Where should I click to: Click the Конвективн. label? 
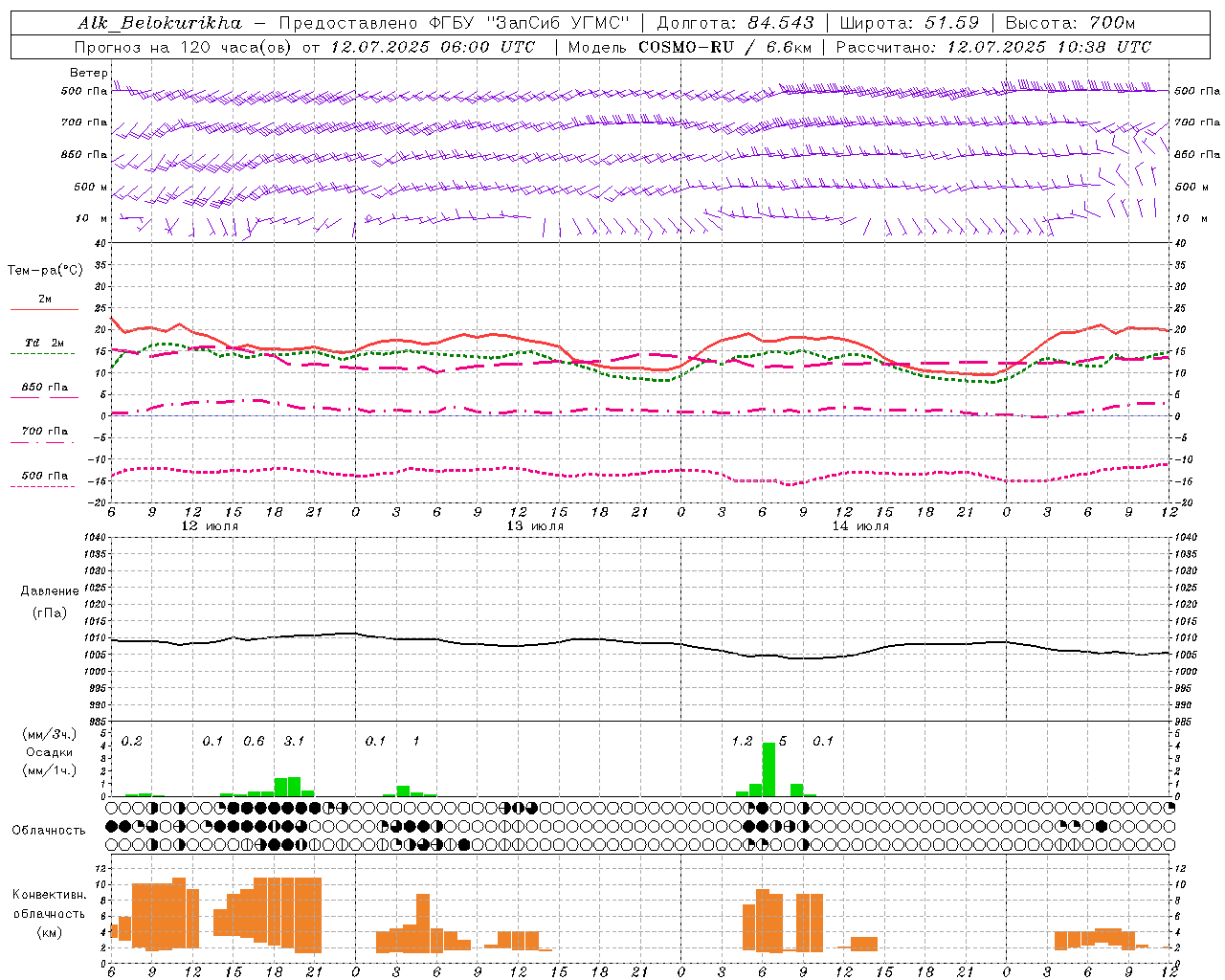pyautogui.click(x=49, y=895)
